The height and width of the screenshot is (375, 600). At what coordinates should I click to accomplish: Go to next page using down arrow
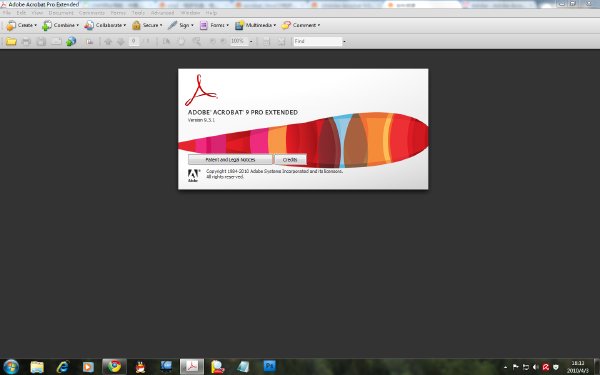click(121, 41)
